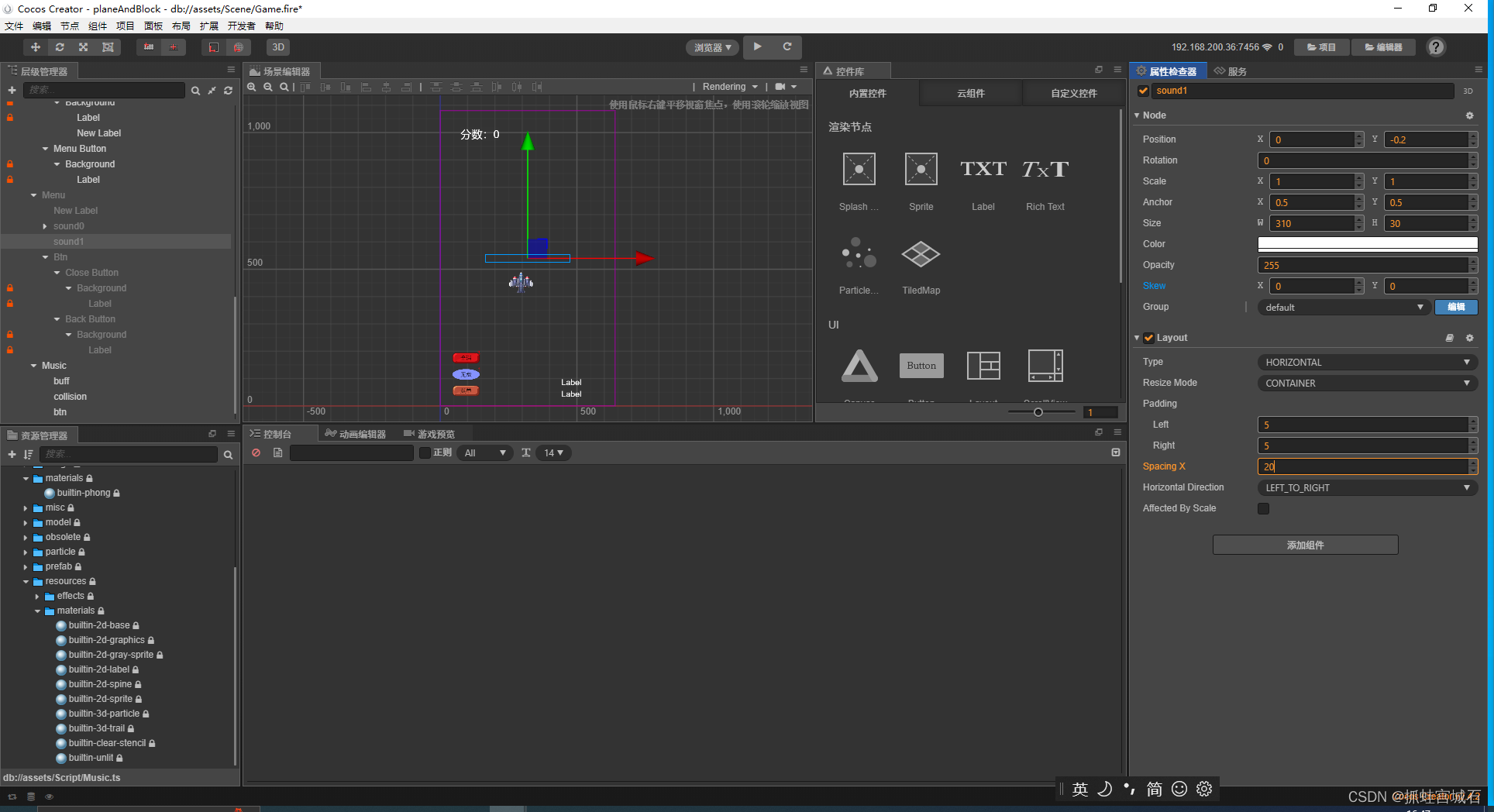Open the 浏览器 preview platform dropdown
Screen dimensions: 1494x812
(713, 47)
